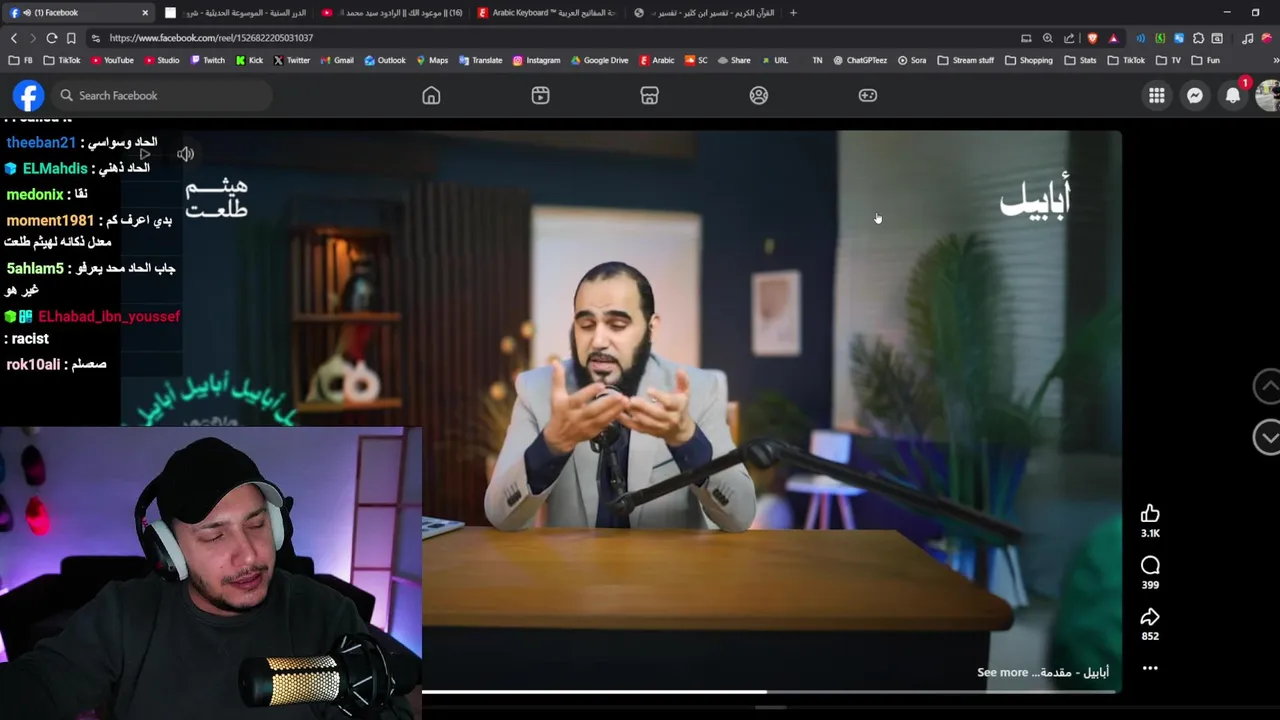Viewport: 1280px width, 720px height.
Task: Click the reel progress bar
Action: tap(770, 691)
